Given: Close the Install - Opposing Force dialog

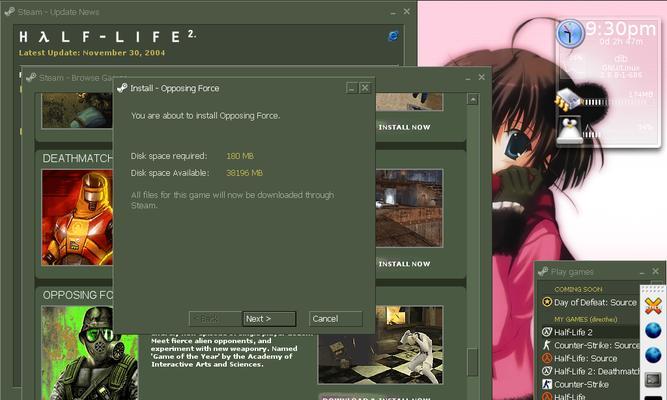Looking at the screenshot, I should click(365, 88).
